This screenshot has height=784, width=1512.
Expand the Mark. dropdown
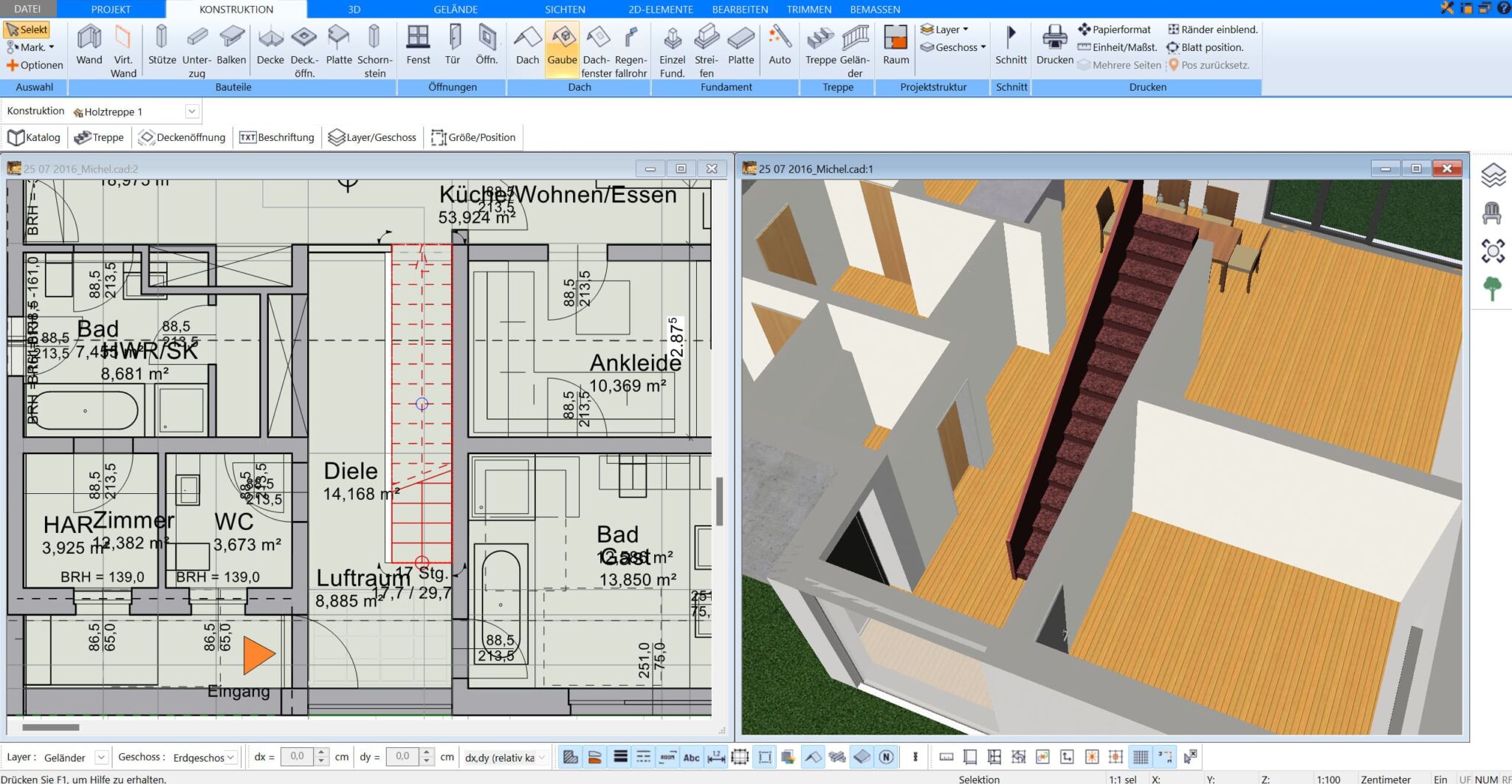pyautogui.click(x=30, y=47)
